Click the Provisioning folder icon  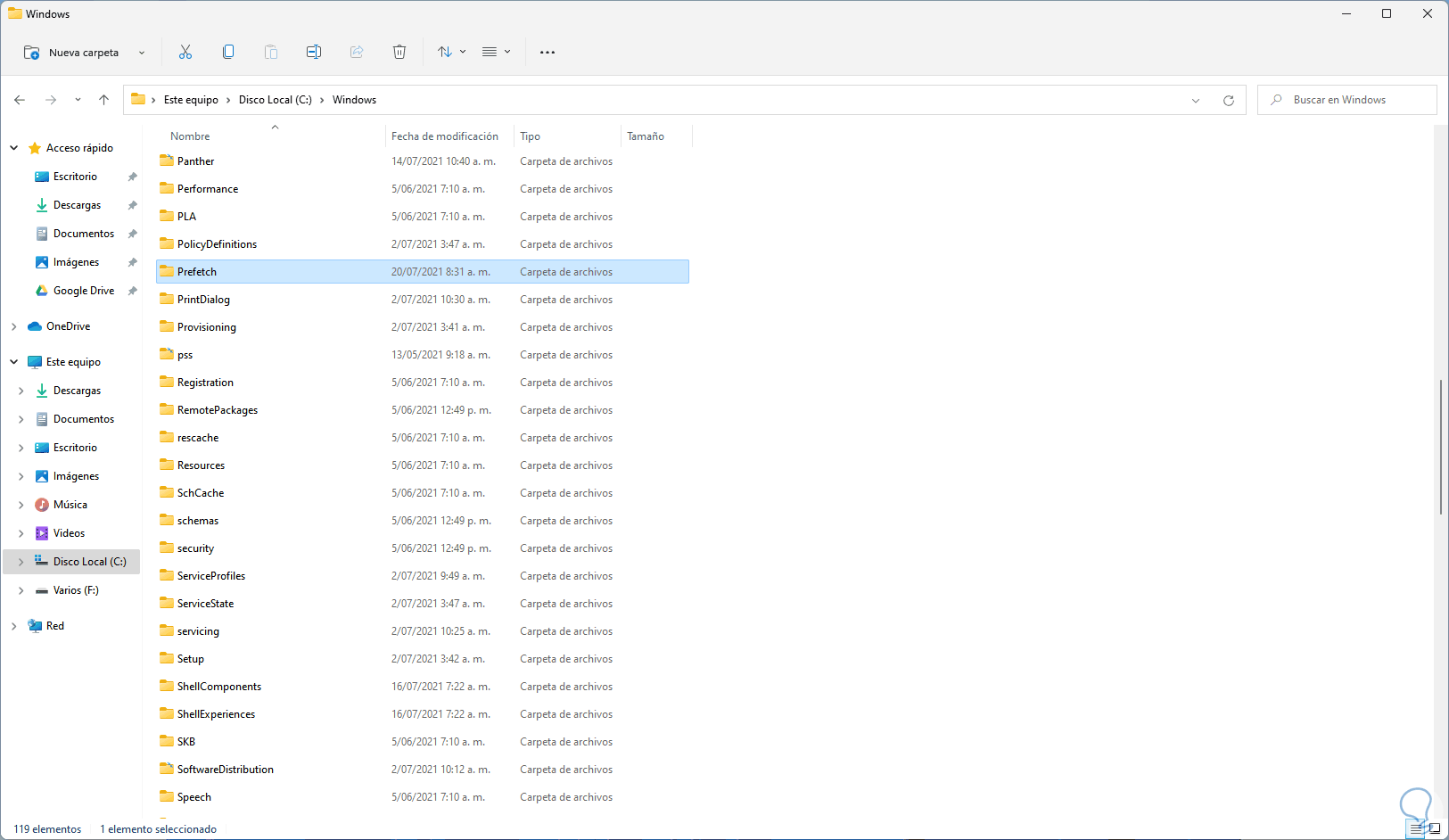tap(167, 326)
